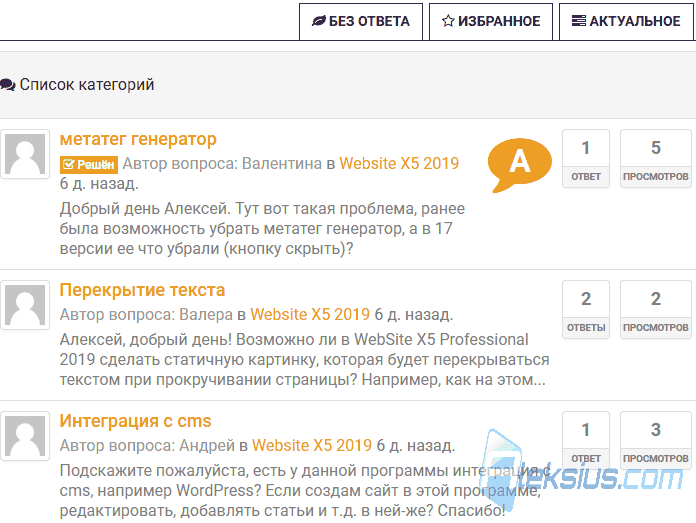696x523 pixels.
Task: Click the star icon in ИЗБРАННОЕ
Action: pos(448,21)
